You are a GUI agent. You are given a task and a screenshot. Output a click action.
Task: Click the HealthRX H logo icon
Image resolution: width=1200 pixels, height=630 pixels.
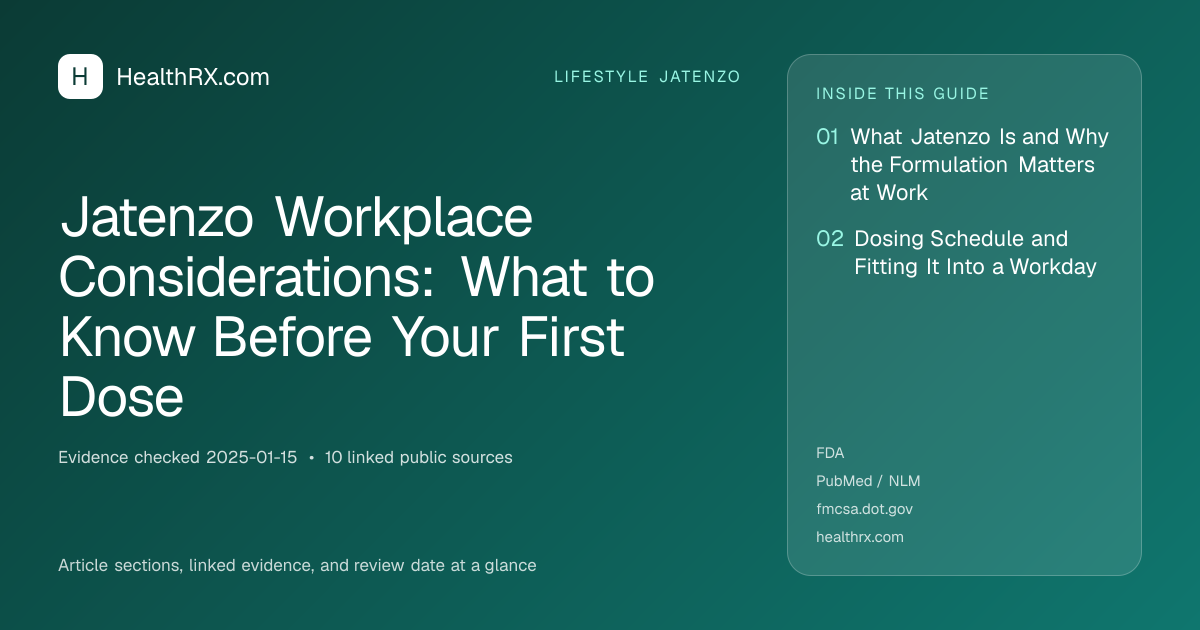(80, 77)
